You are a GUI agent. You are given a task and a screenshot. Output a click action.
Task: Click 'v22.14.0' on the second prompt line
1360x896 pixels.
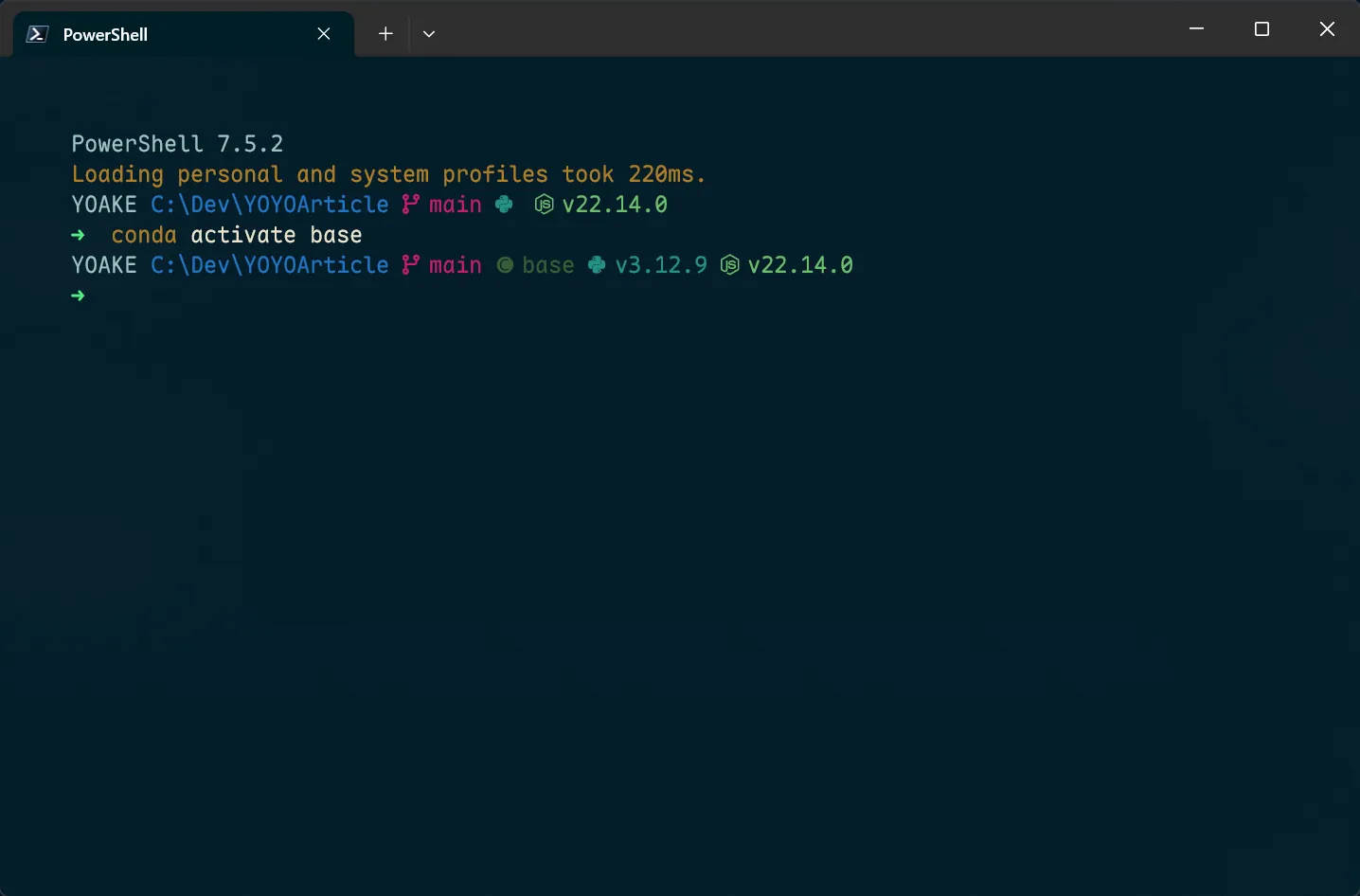(x=800, y=265)
